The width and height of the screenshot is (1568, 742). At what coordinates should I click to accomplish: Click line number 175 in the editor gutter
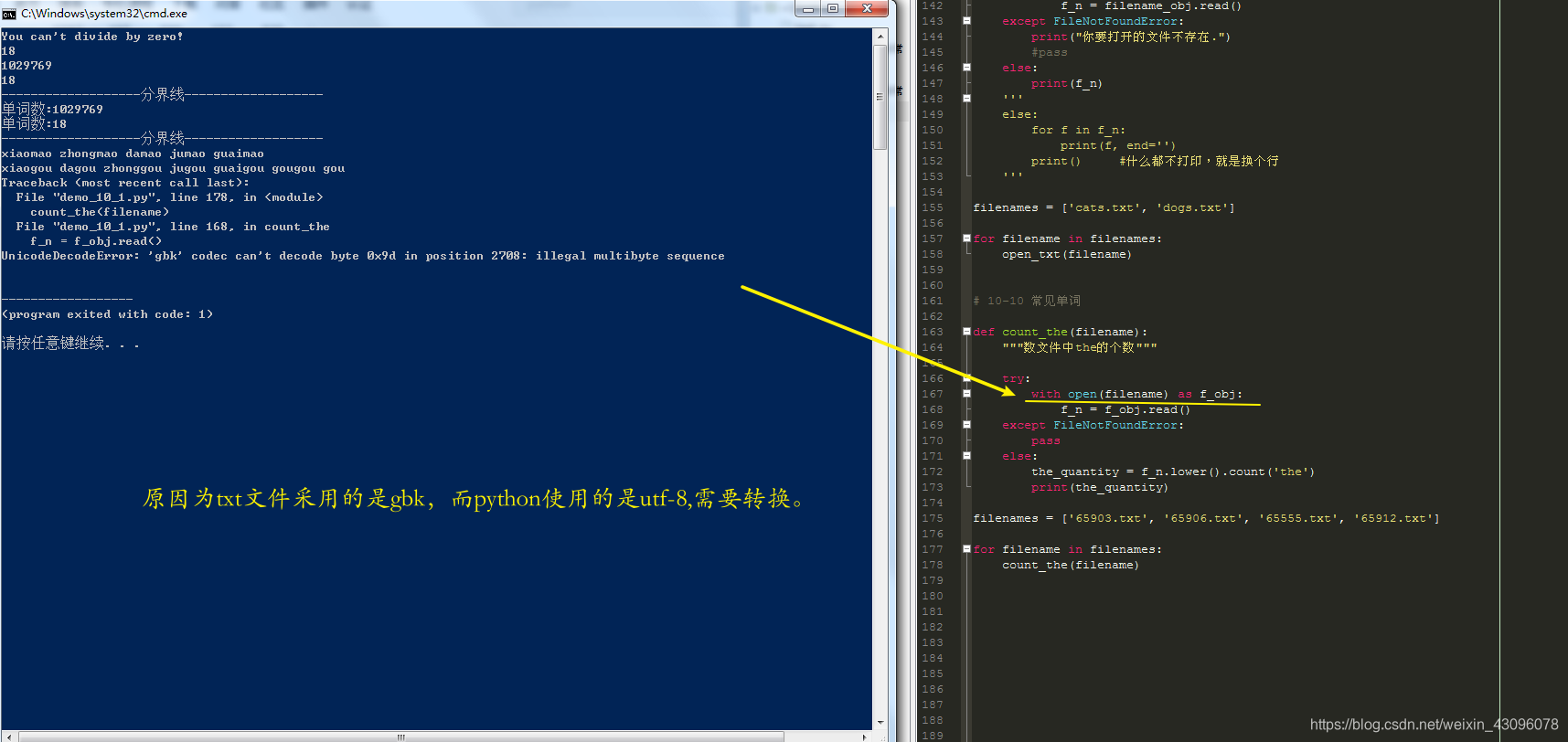point(933,518)
